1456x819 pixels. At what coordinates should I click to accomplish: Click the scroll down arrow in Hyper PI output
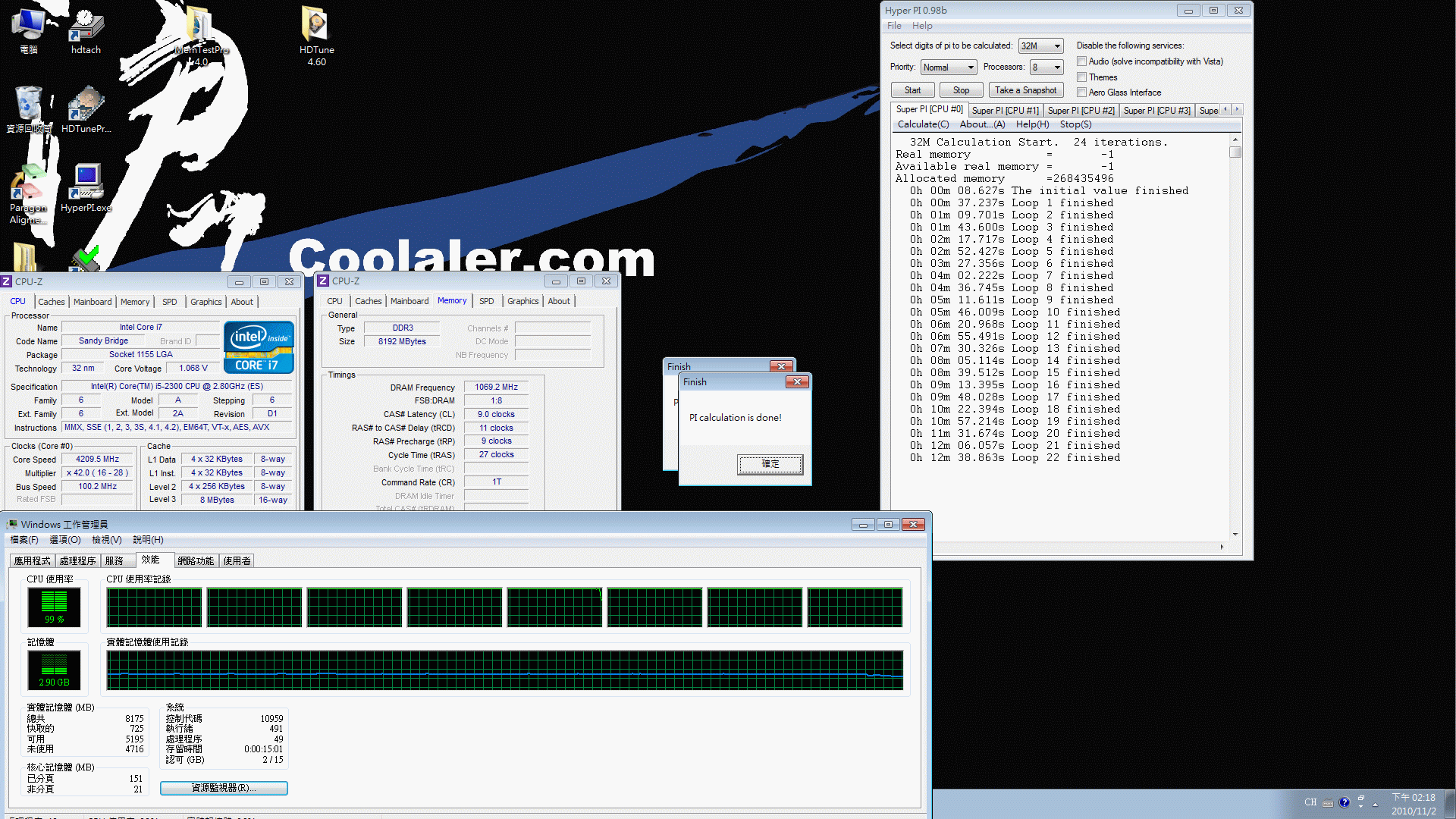(x=1235, y=534)
